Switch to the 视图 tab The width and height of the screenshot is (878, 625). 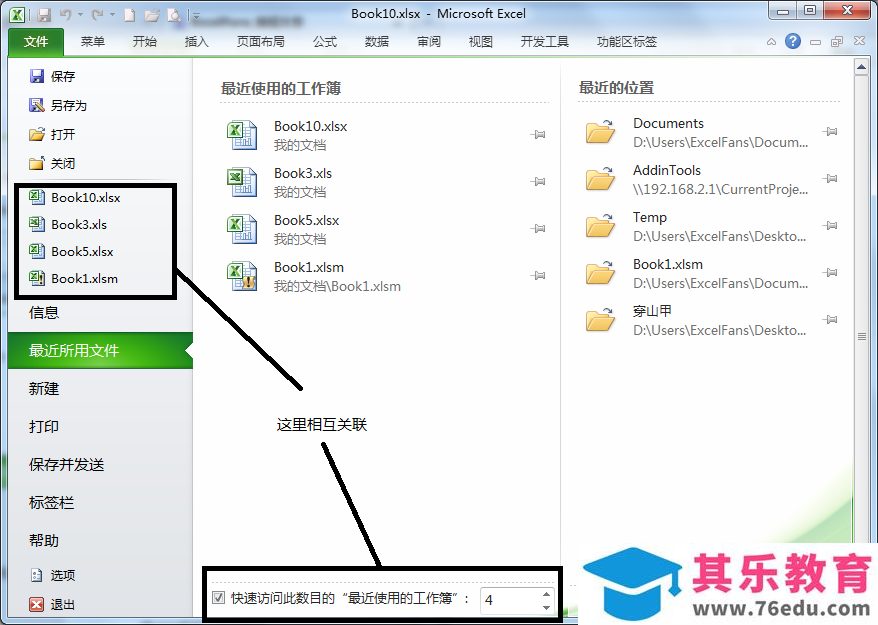click(x=480, y=41)
